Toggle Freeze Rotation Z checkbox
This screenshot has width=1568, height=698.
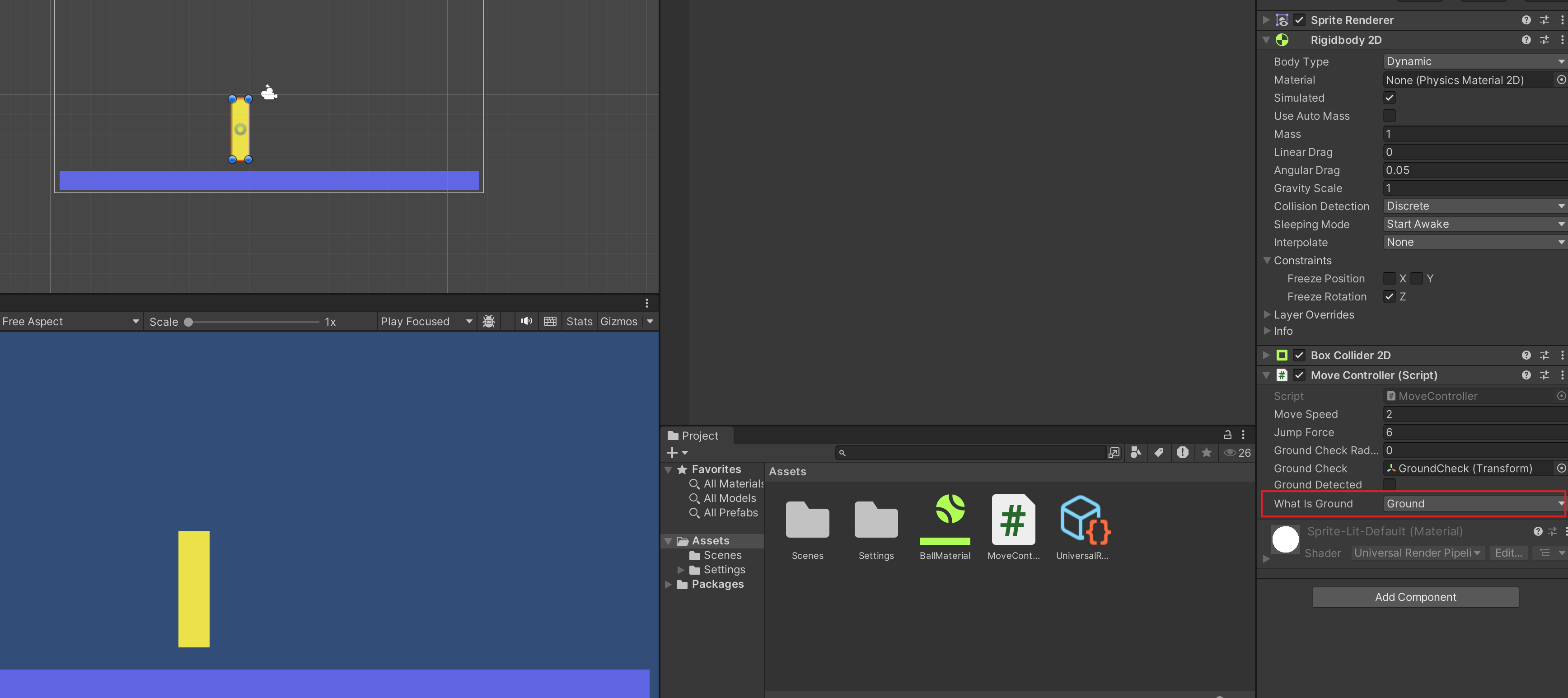(x=1390, y=296)
